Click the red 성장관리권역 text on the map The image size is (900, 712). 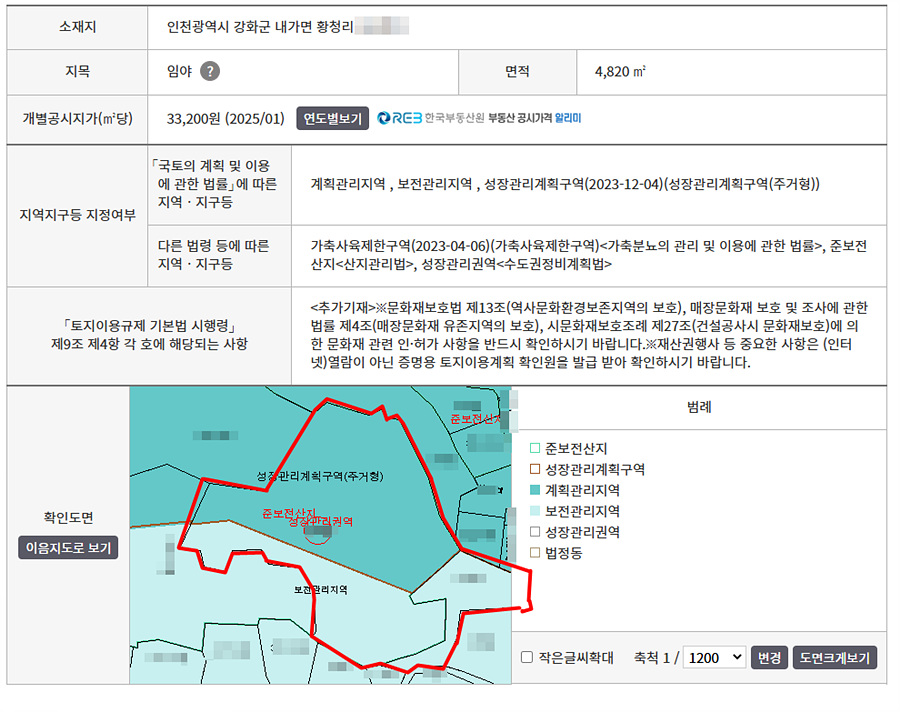(x=322, y=521)
